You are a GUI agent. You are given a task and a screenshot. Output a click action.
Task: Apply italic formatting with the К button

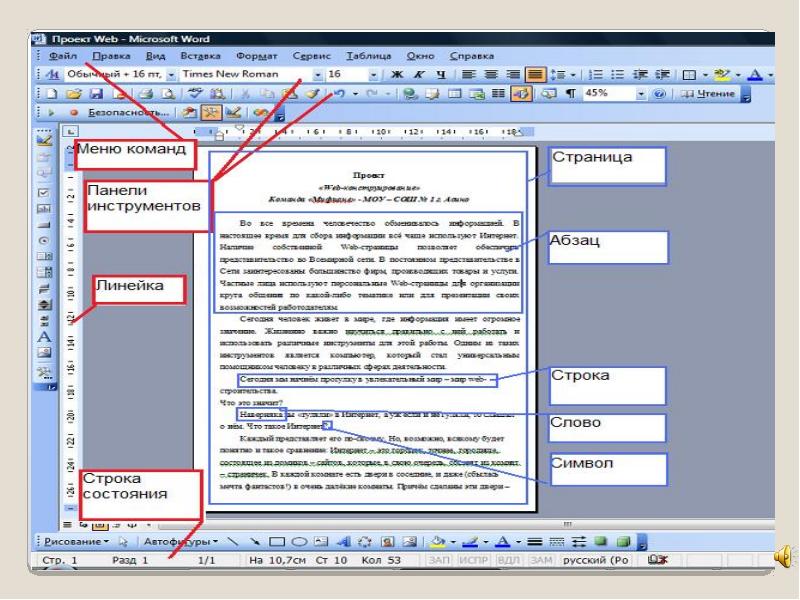[x=419, y=75]
